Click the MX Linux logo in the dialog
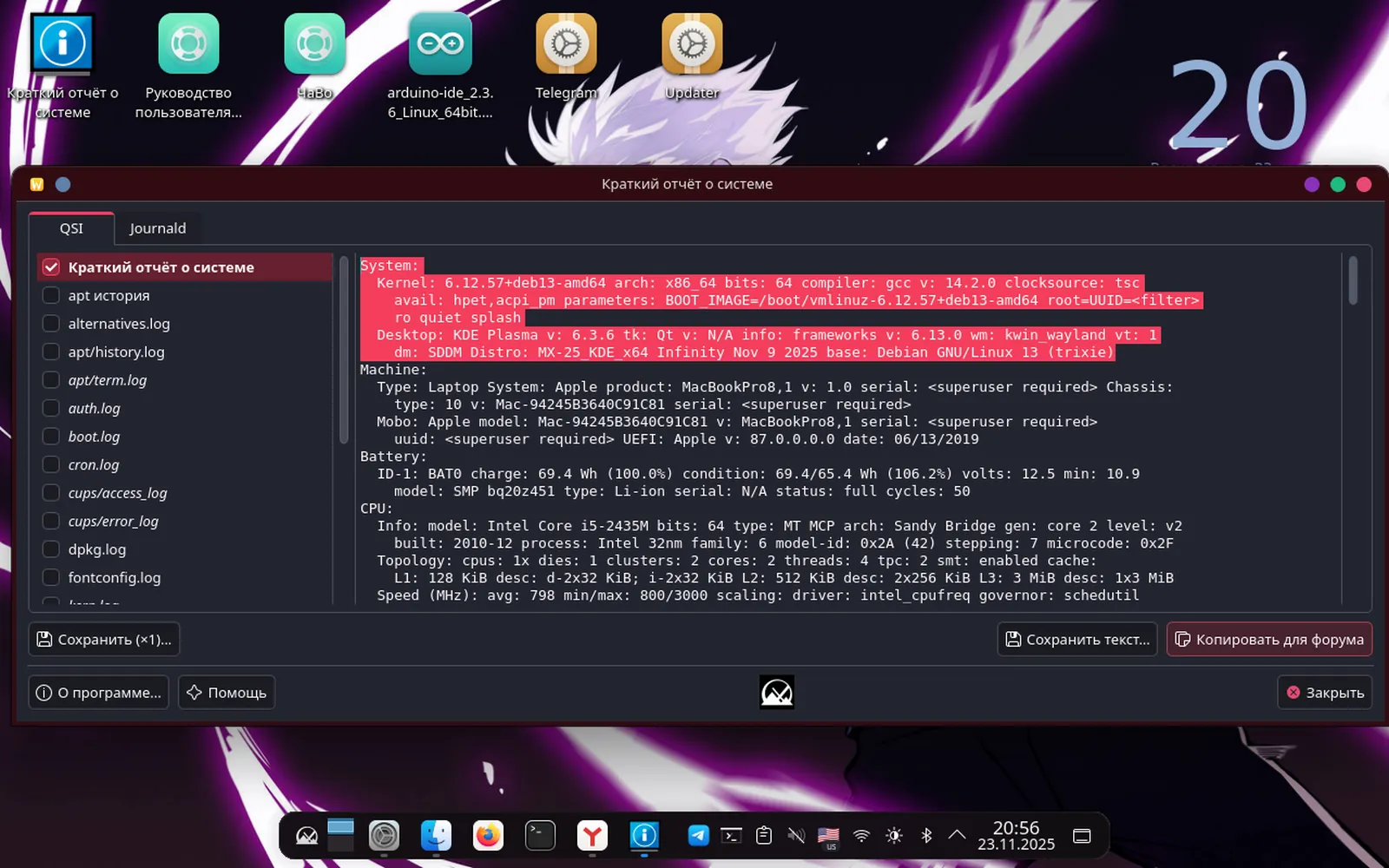 pos(777,693)
